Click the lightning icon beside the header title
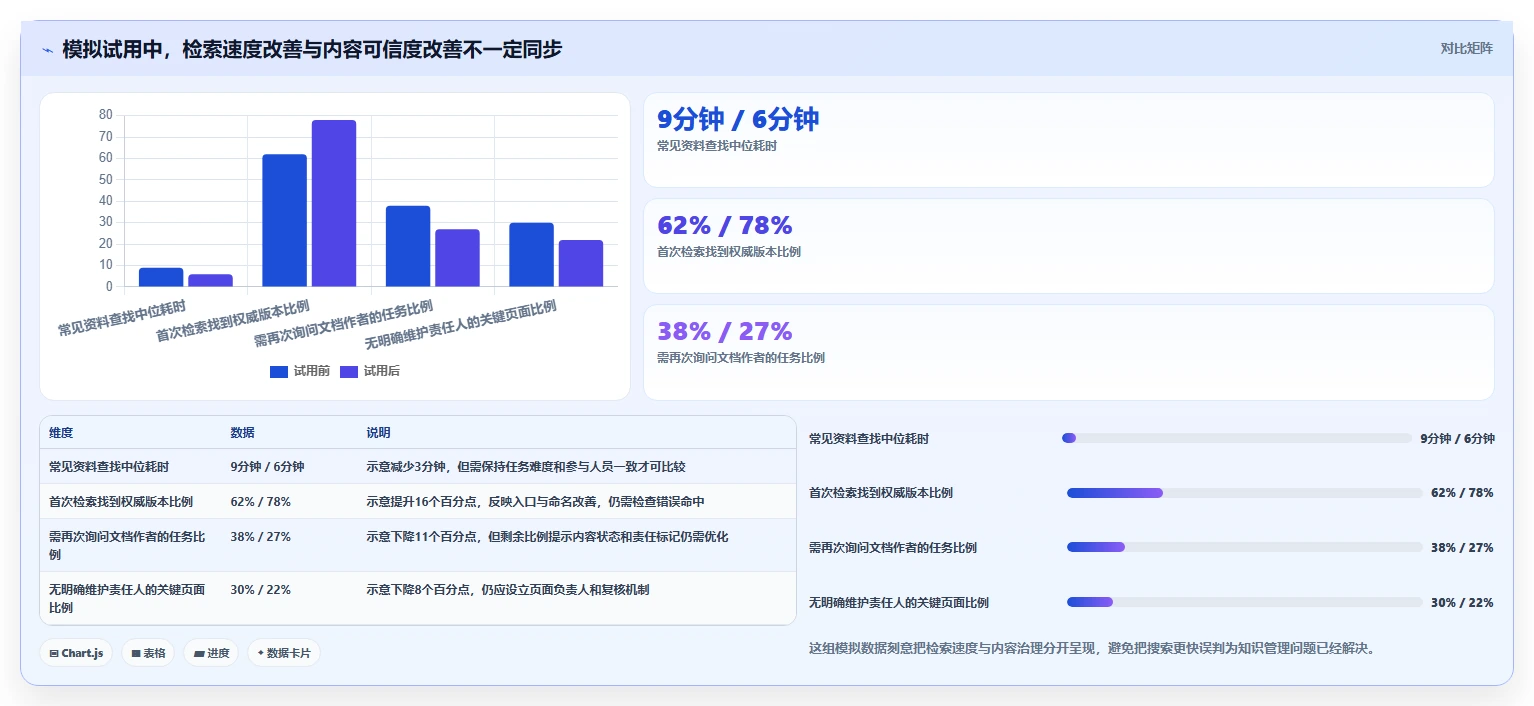This screenshot has height=706, width=1534. (x=47, y=49)
